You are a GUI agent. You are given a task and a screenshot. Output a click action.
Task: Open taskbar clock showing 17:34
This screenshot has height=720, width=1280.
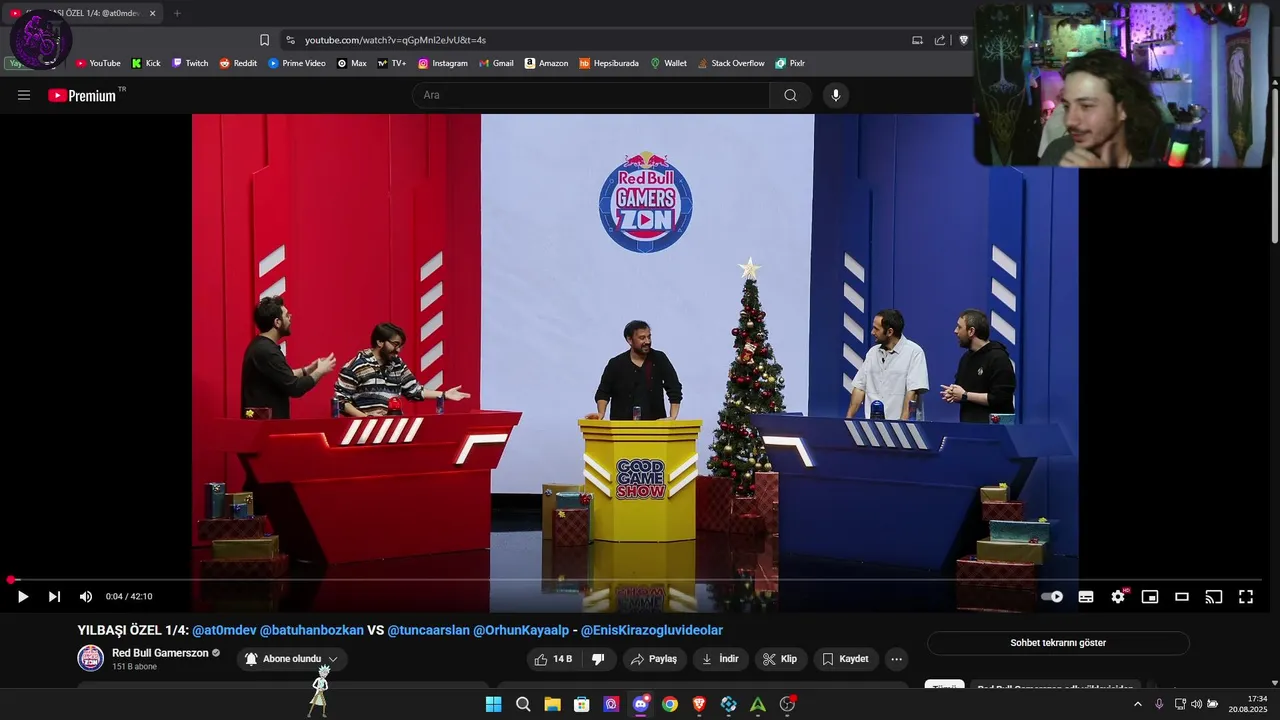1248,704
